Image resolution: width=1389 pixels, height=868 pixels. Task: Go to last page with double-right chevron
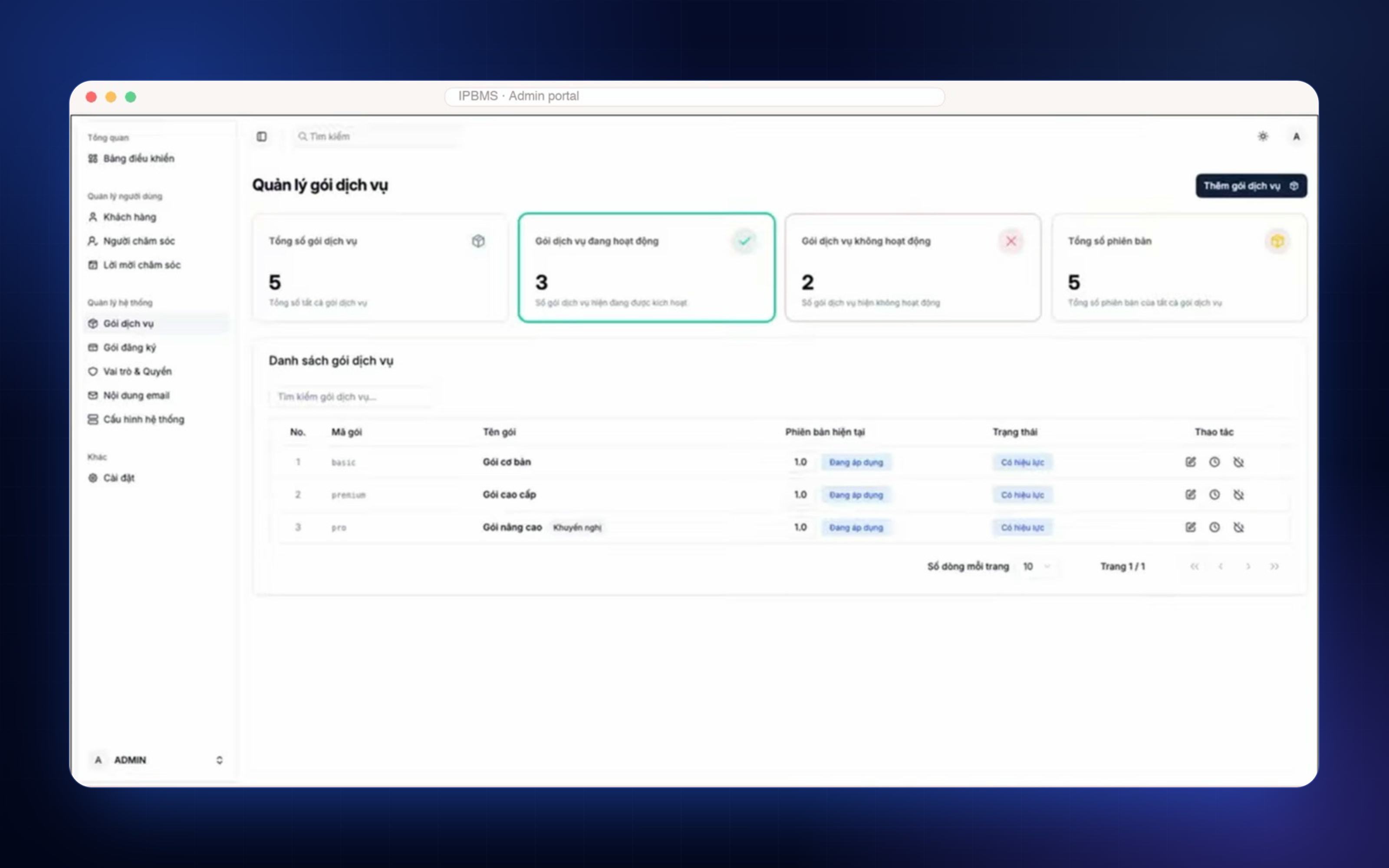1274,567
